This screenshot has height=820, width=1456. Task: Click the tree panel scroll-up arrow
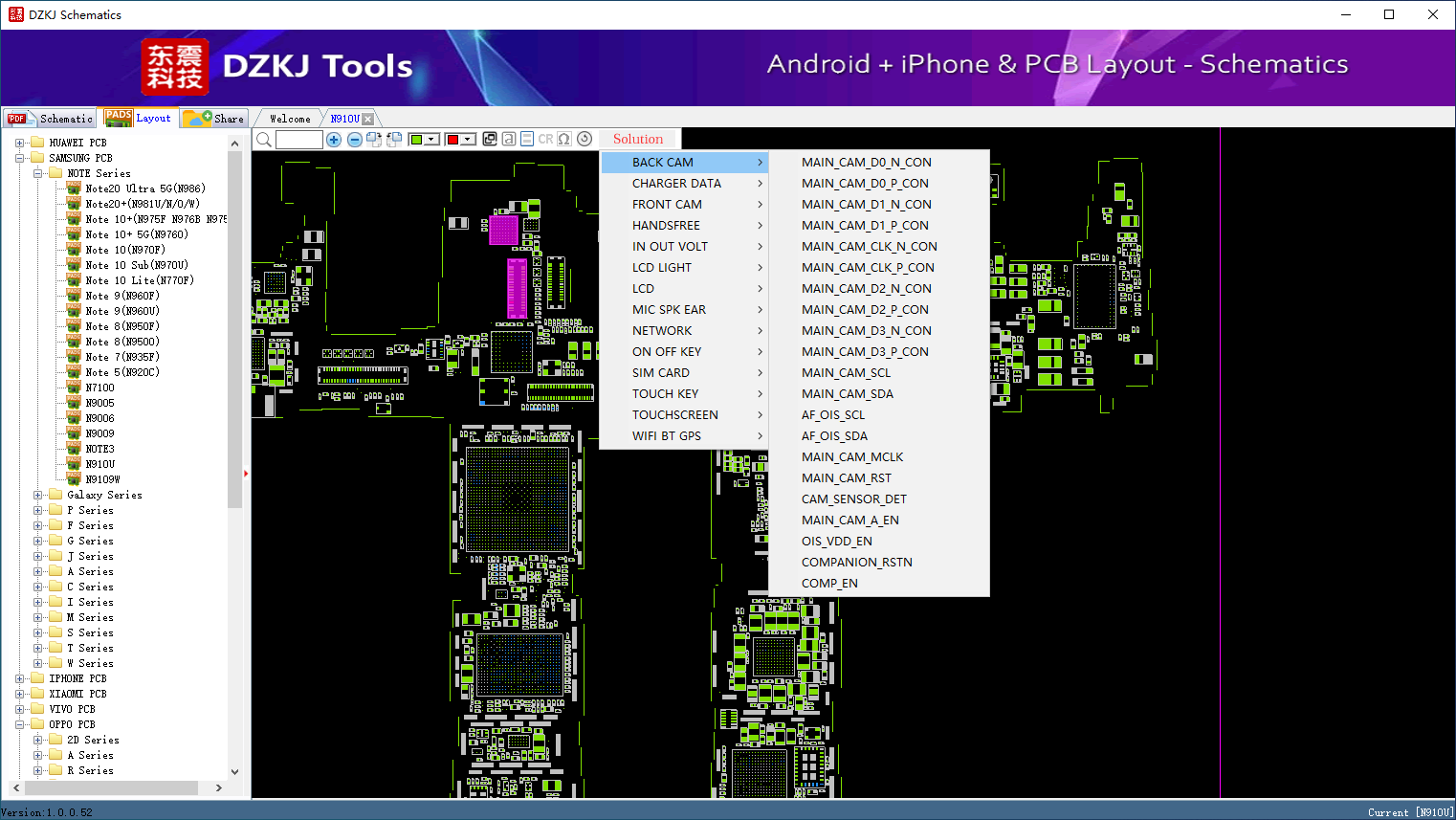[235, 144]
